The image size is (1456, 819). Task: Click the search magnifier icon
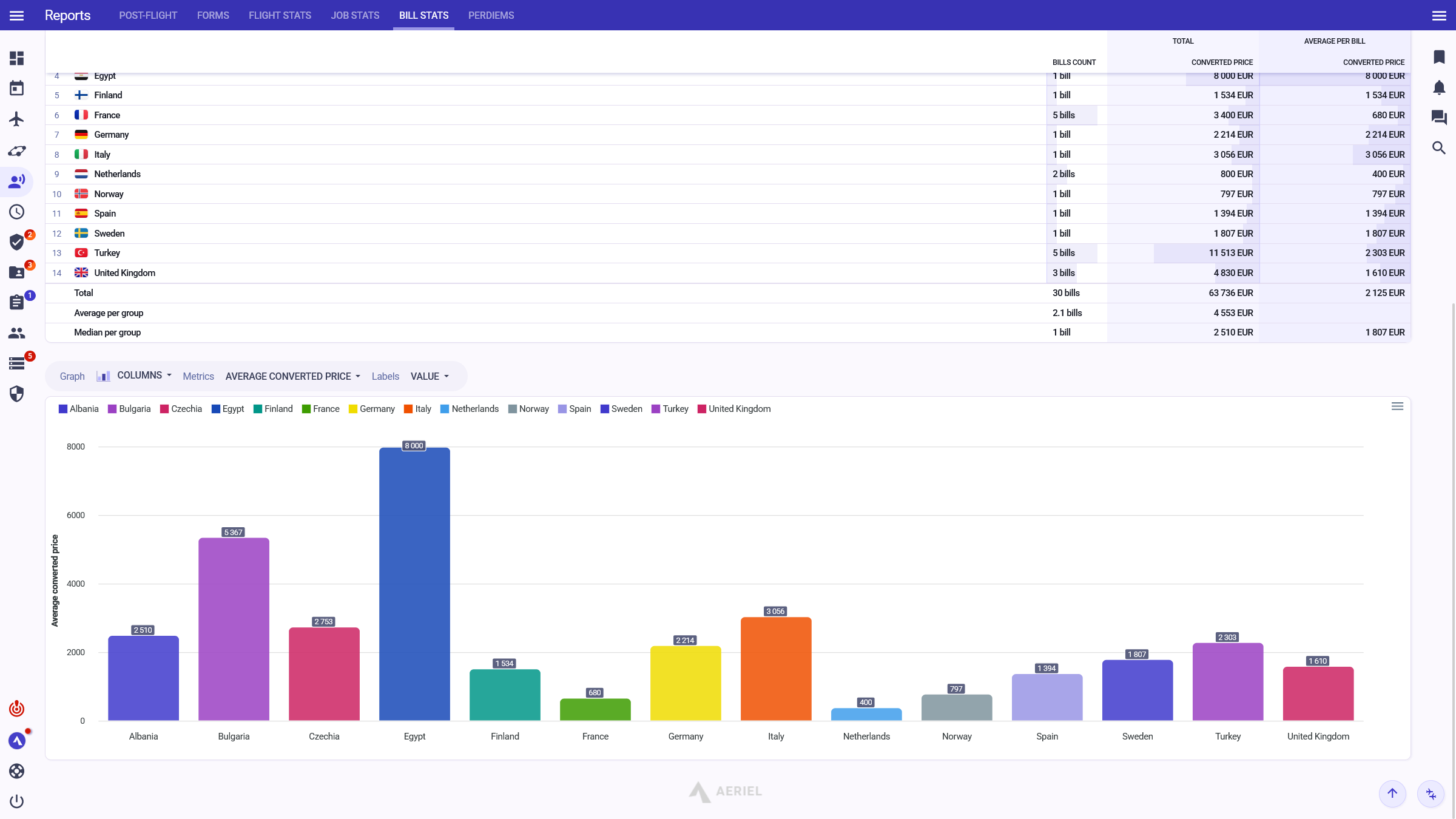[1439, 148]
